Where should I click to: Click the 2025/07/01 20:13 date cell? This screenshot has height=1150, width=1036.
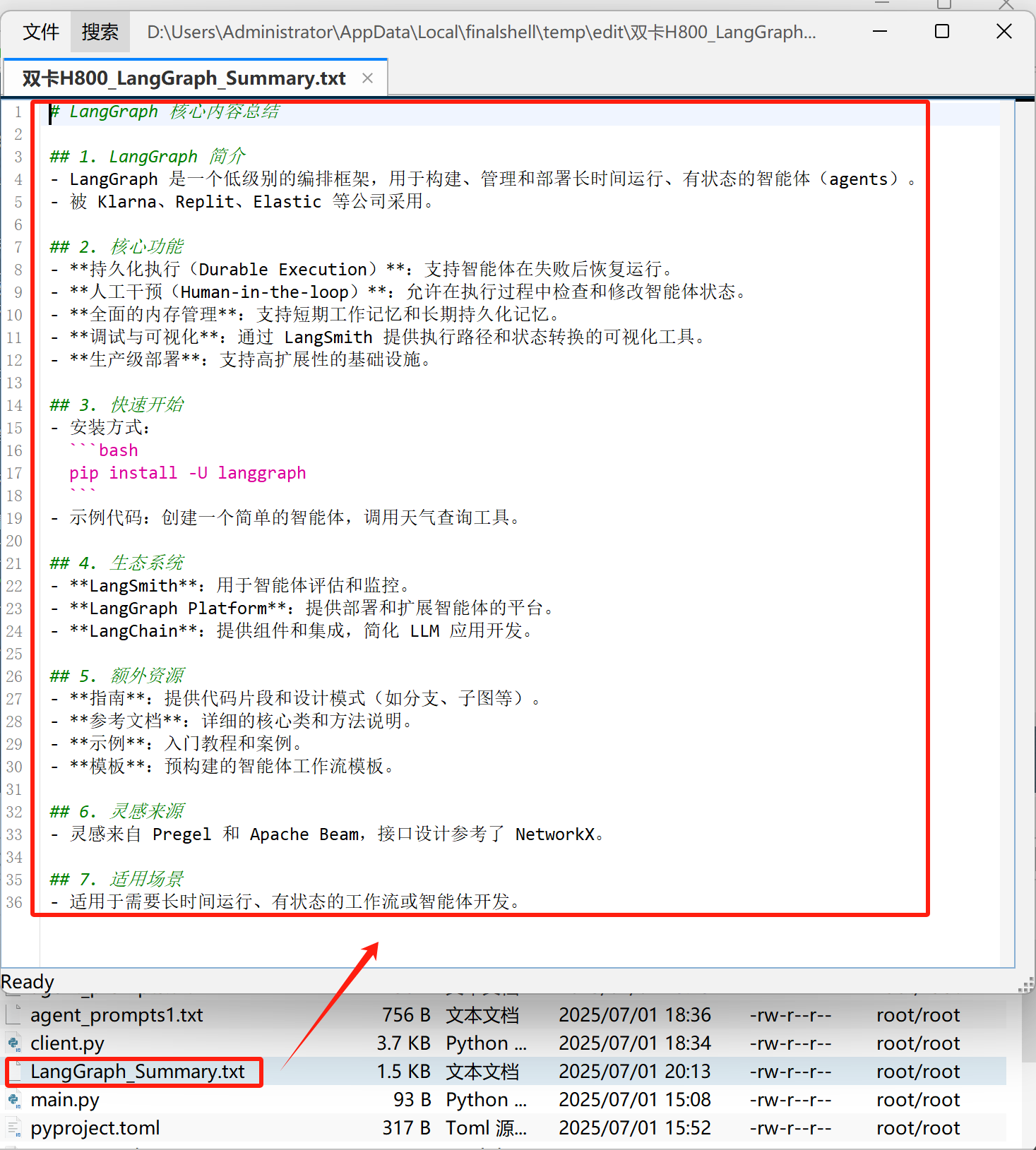pos(635,1071)
